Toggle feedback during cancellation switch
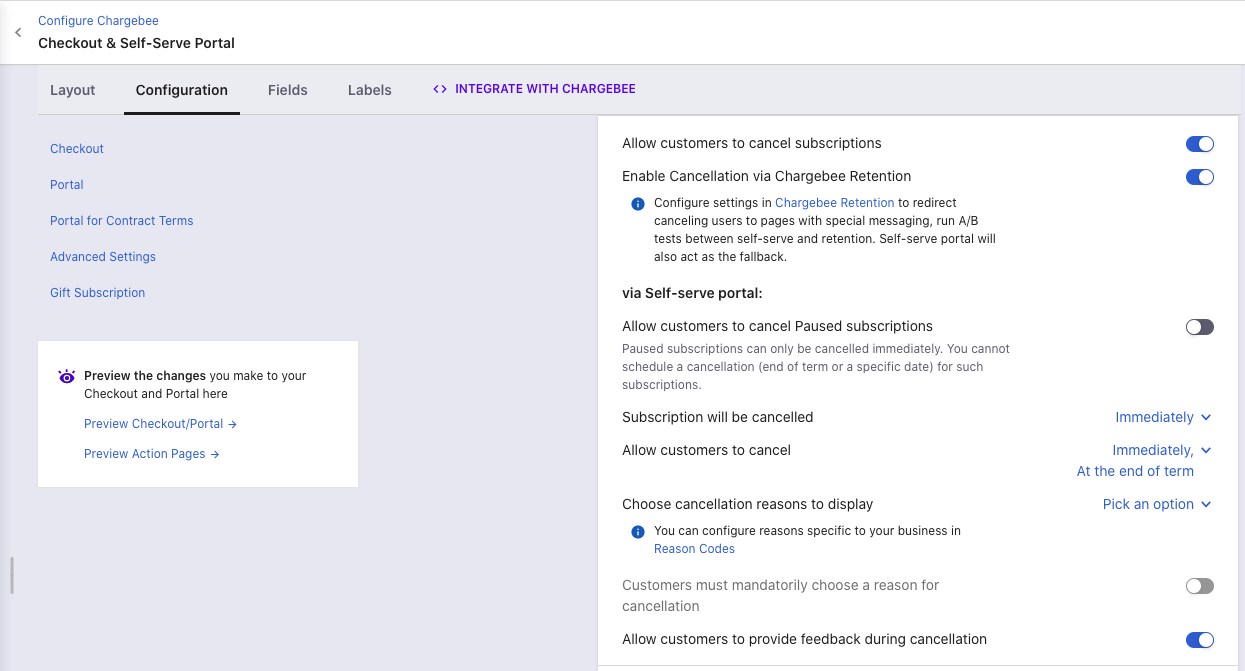Viewport: 1245px width, 671px height. (x=1199, y=640)
